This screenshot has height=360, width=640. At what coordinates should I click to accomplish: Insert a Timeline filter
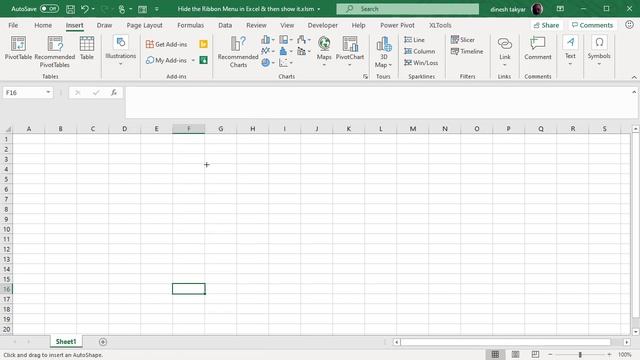point(467,51)
